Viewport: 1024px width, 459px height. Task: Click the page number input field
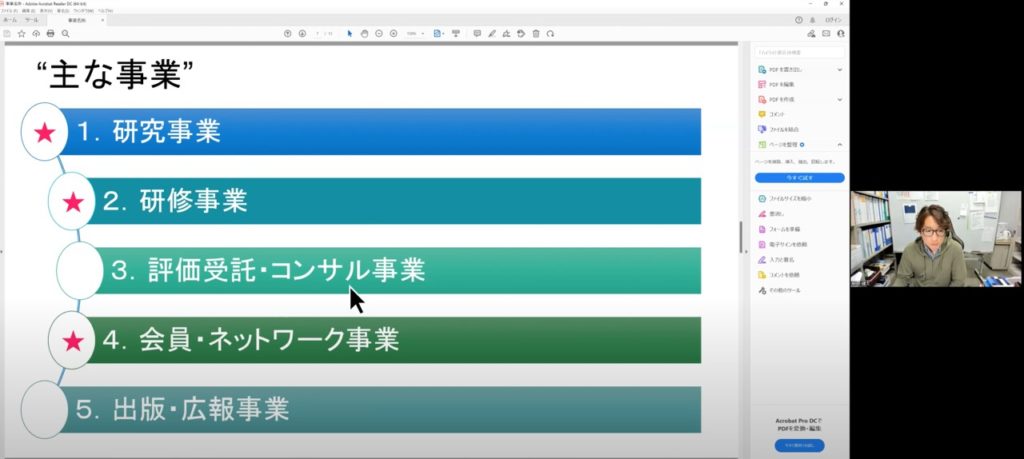click(x=318, y=33)
